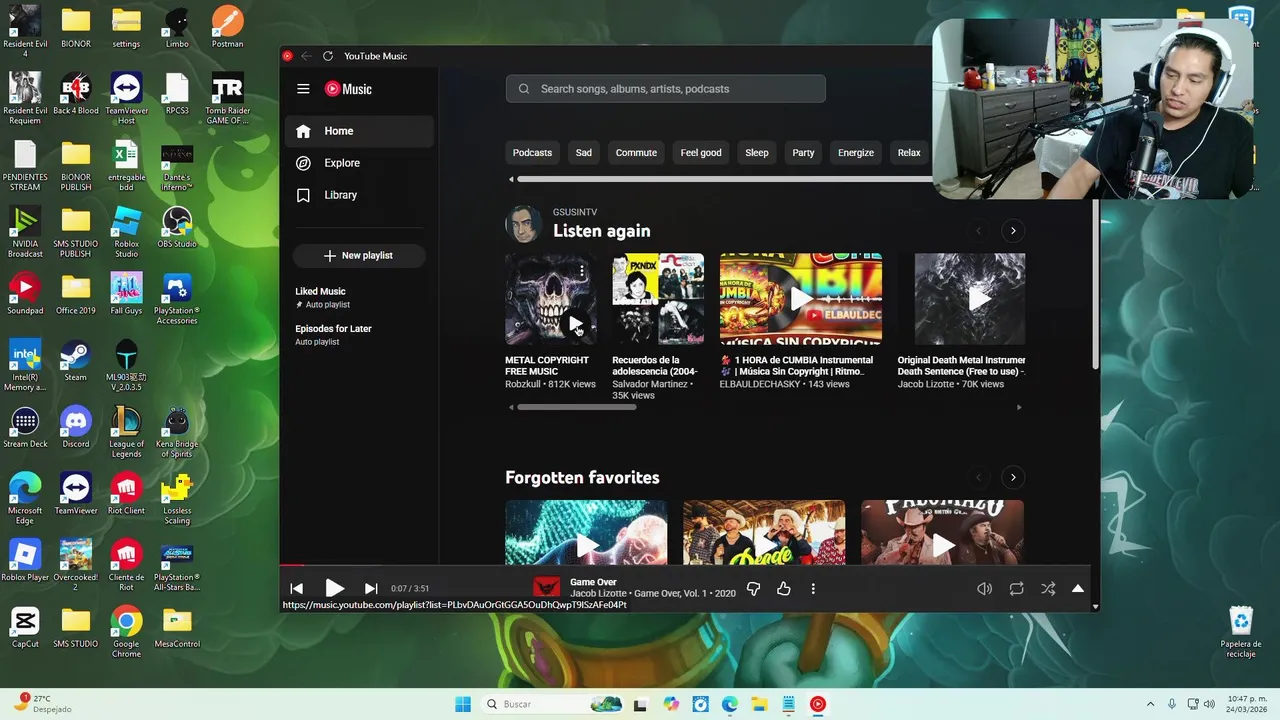Go back using the title bar arrow
Screen dimensions: 1280x720
[306, 56]
